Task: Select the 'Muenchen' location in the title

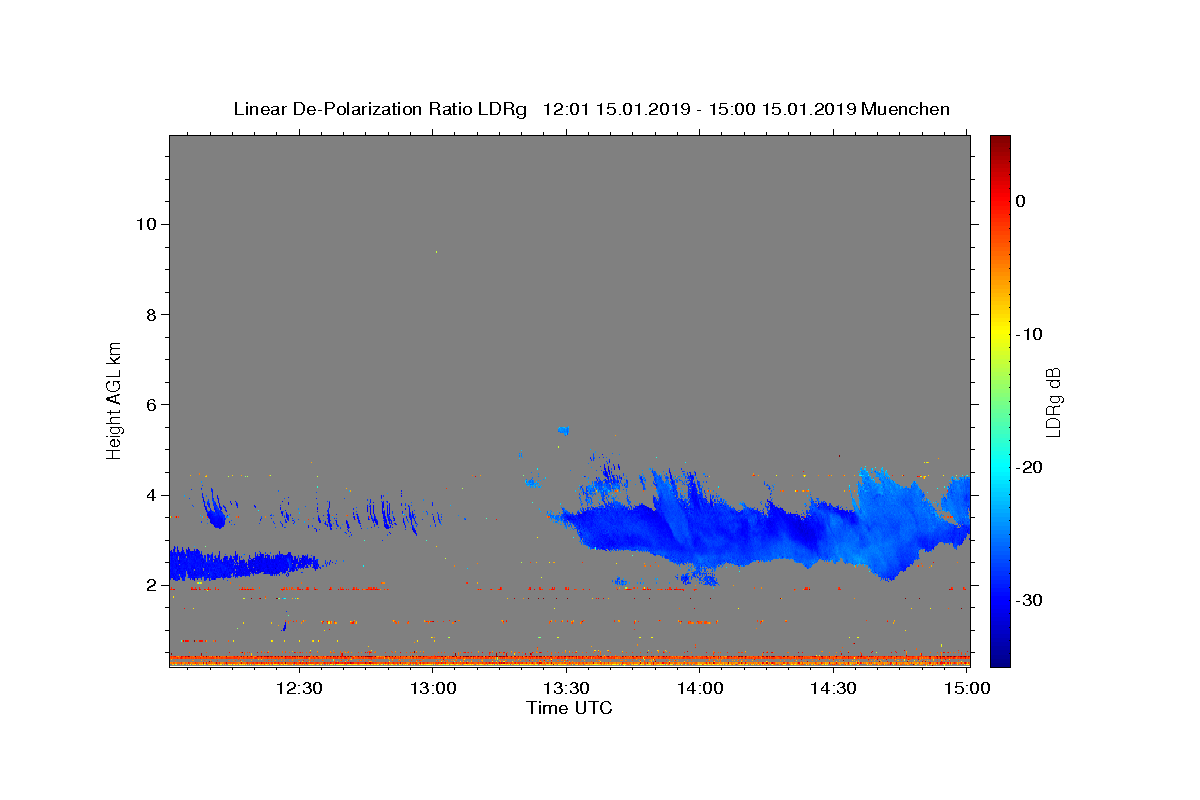Action: click(x=906, y=109)
